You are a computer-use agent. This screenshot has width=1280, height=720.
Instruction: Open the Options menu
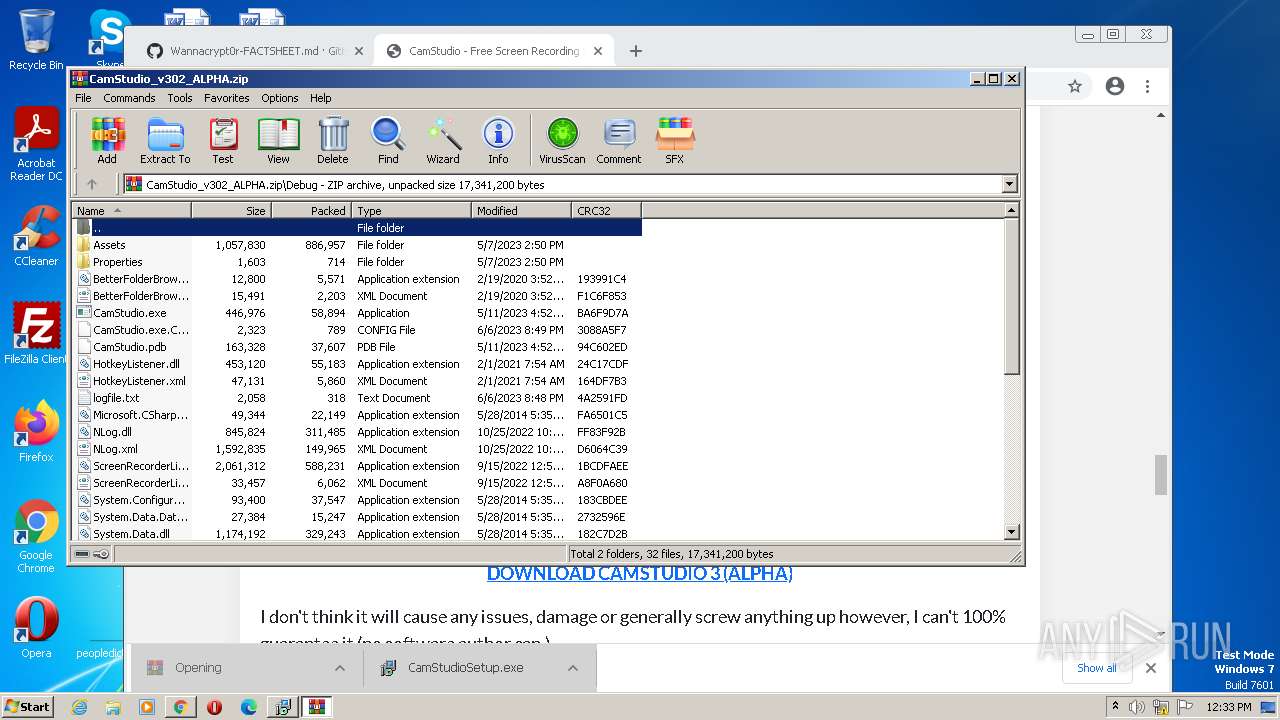point(280,98)
